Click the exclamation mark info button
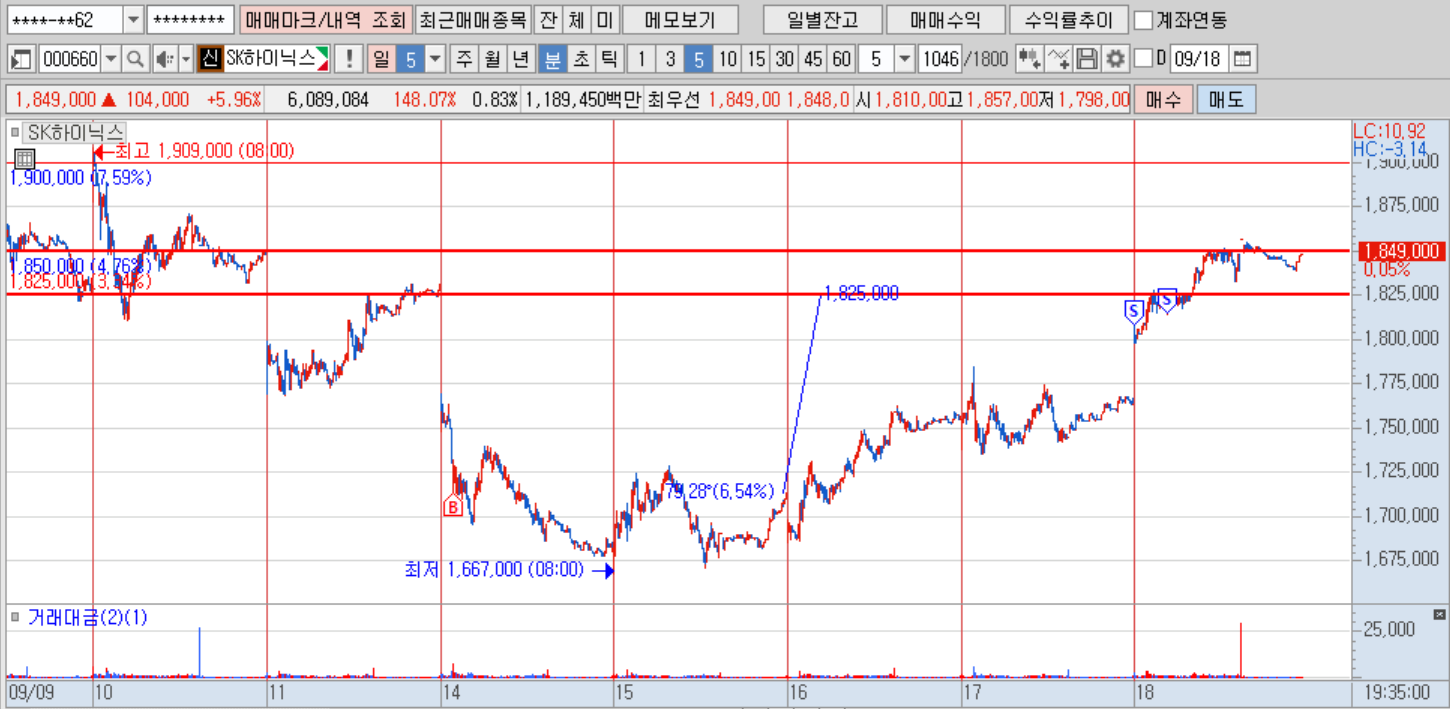 tap(348, 59)
